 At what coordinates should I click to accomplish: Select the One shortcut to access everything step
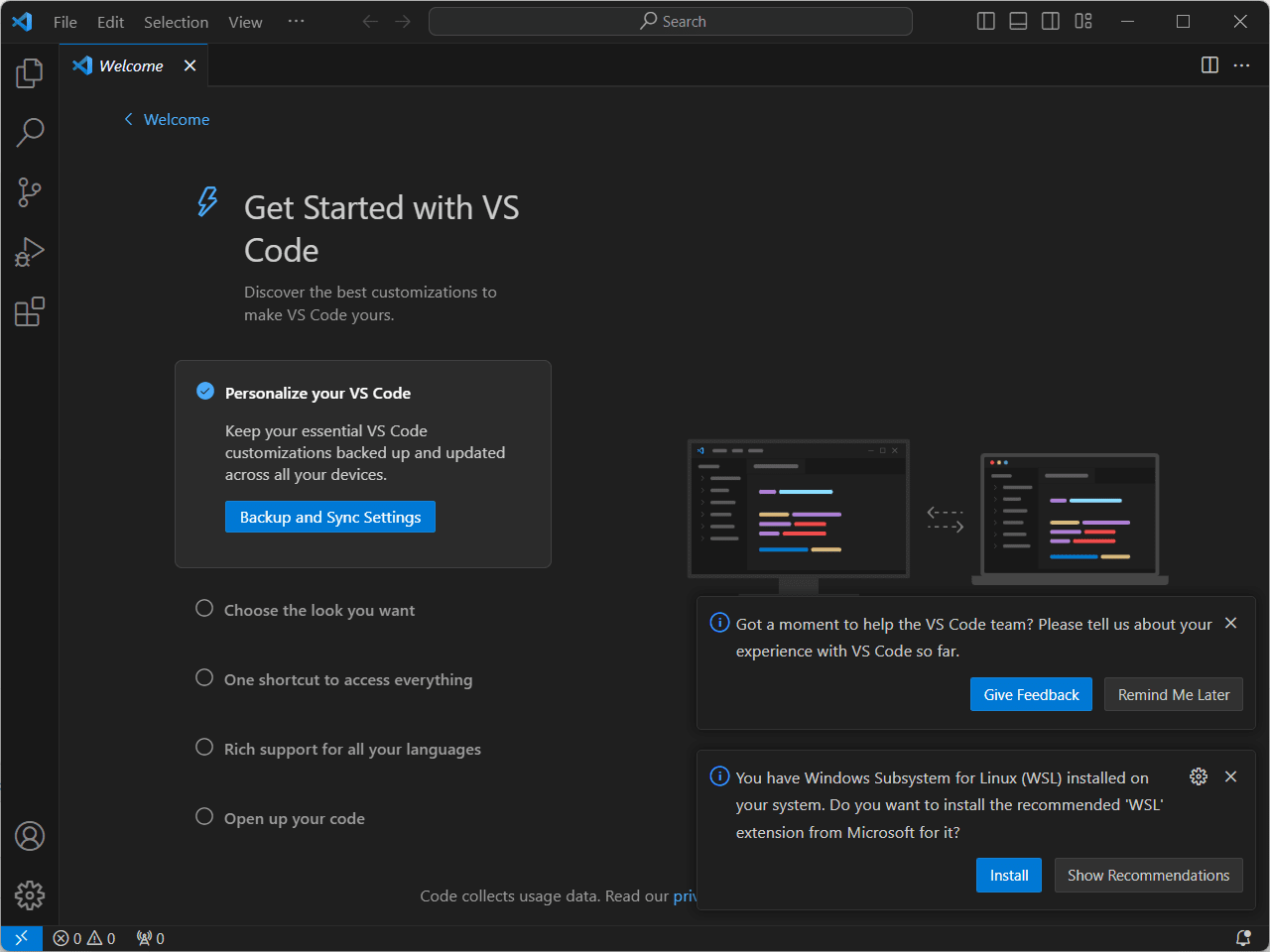346,678
